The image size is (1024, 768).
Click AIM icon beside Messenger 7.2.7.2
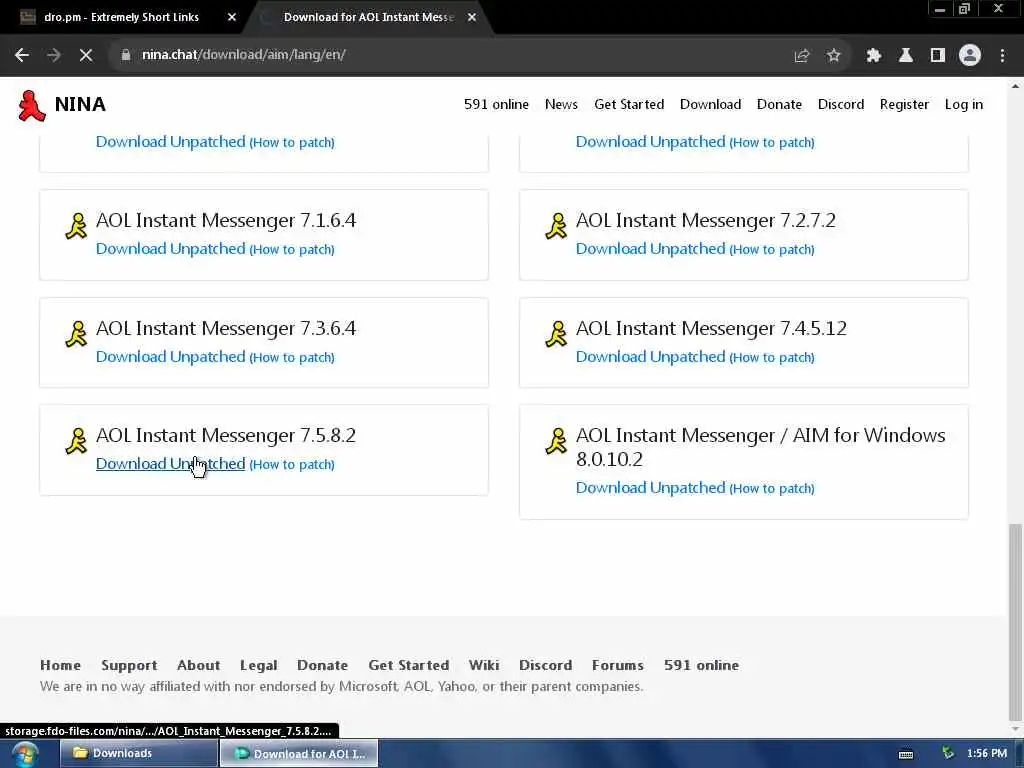(556, 226)
